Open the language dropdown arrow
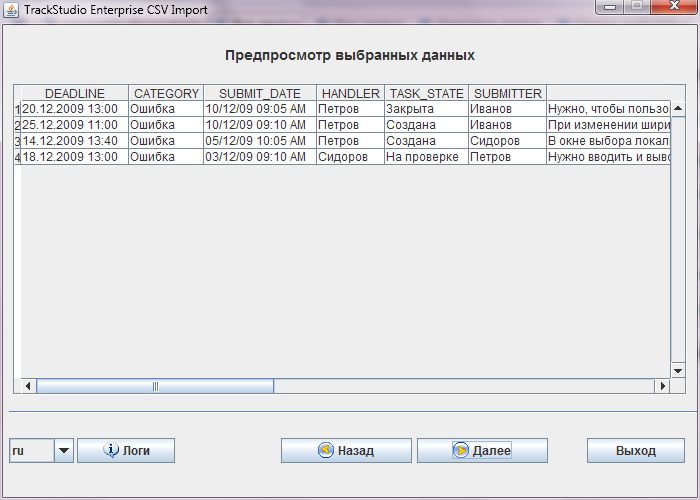 tap(64, 451)
